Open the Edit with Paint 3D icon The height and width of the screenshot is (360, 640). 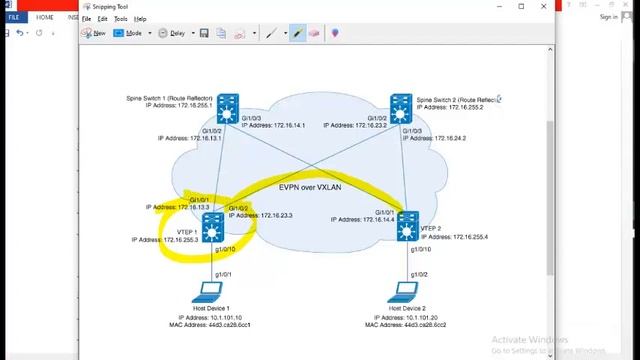(335, 33)
